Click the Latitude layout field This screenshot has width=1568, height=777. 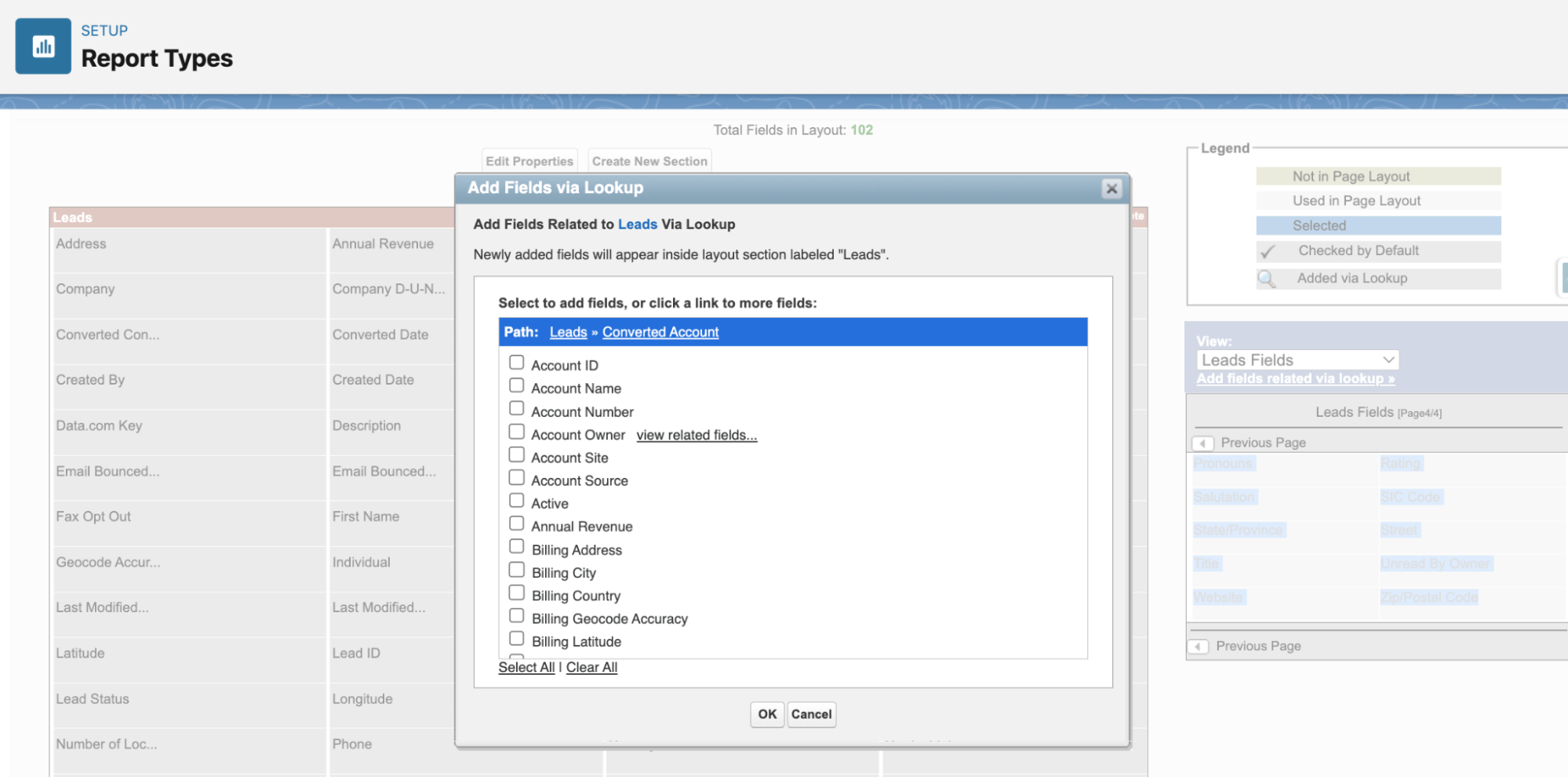pyautogui.click(x=189, y=660)
